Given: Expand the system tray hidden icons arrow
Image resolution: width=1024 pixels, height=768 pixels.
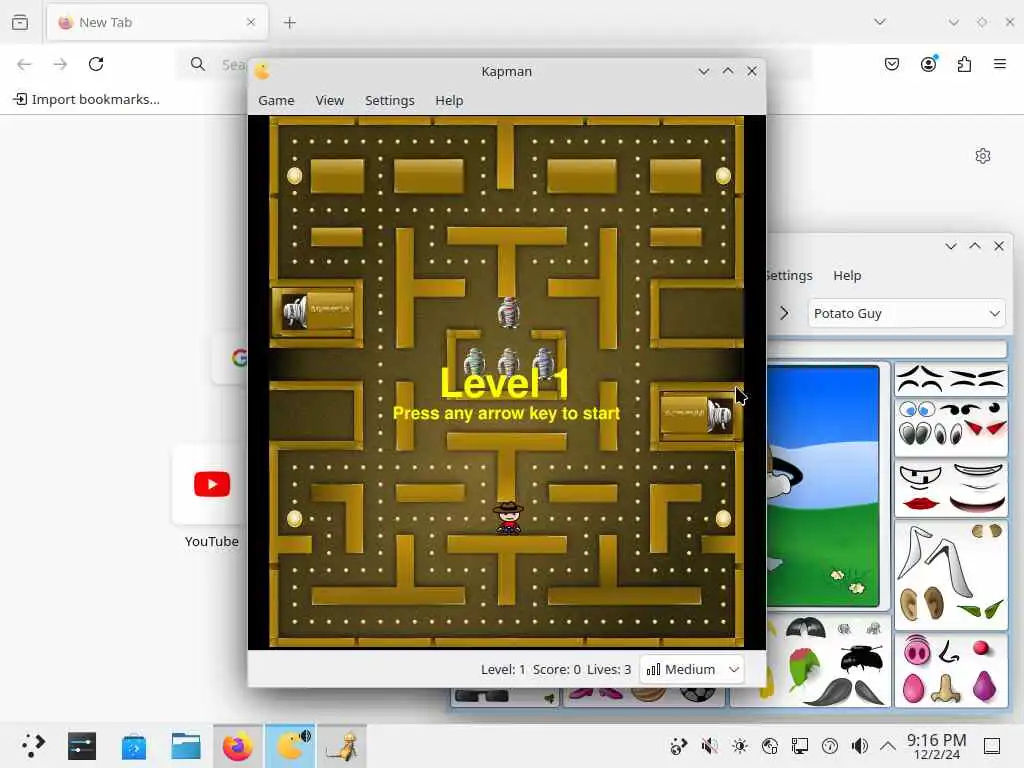Looking at the screenshot, I should pyautogui.click(x=888, y=746).
